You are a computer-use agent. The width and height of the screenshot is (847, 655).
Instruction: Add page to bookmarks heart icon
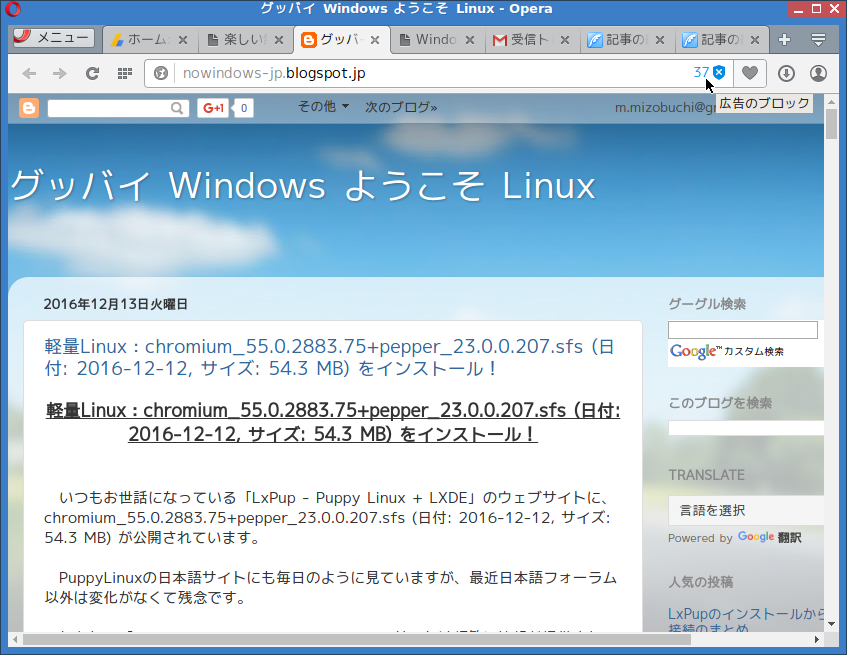[750, 72]
